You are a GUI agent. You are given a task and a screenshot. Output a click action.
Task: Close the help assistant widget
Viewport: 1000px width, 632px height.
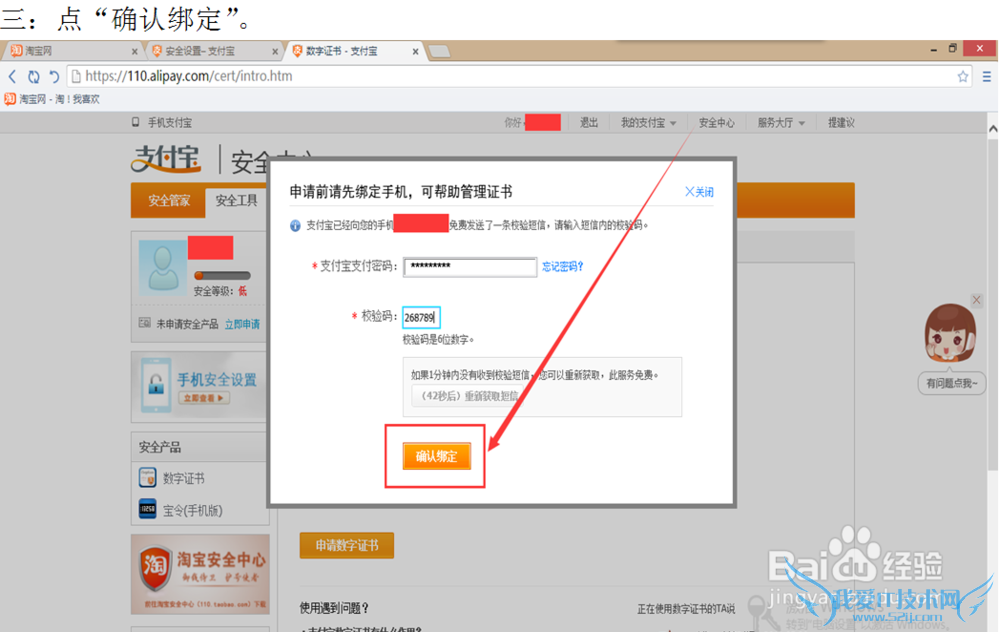click(976, 300)
